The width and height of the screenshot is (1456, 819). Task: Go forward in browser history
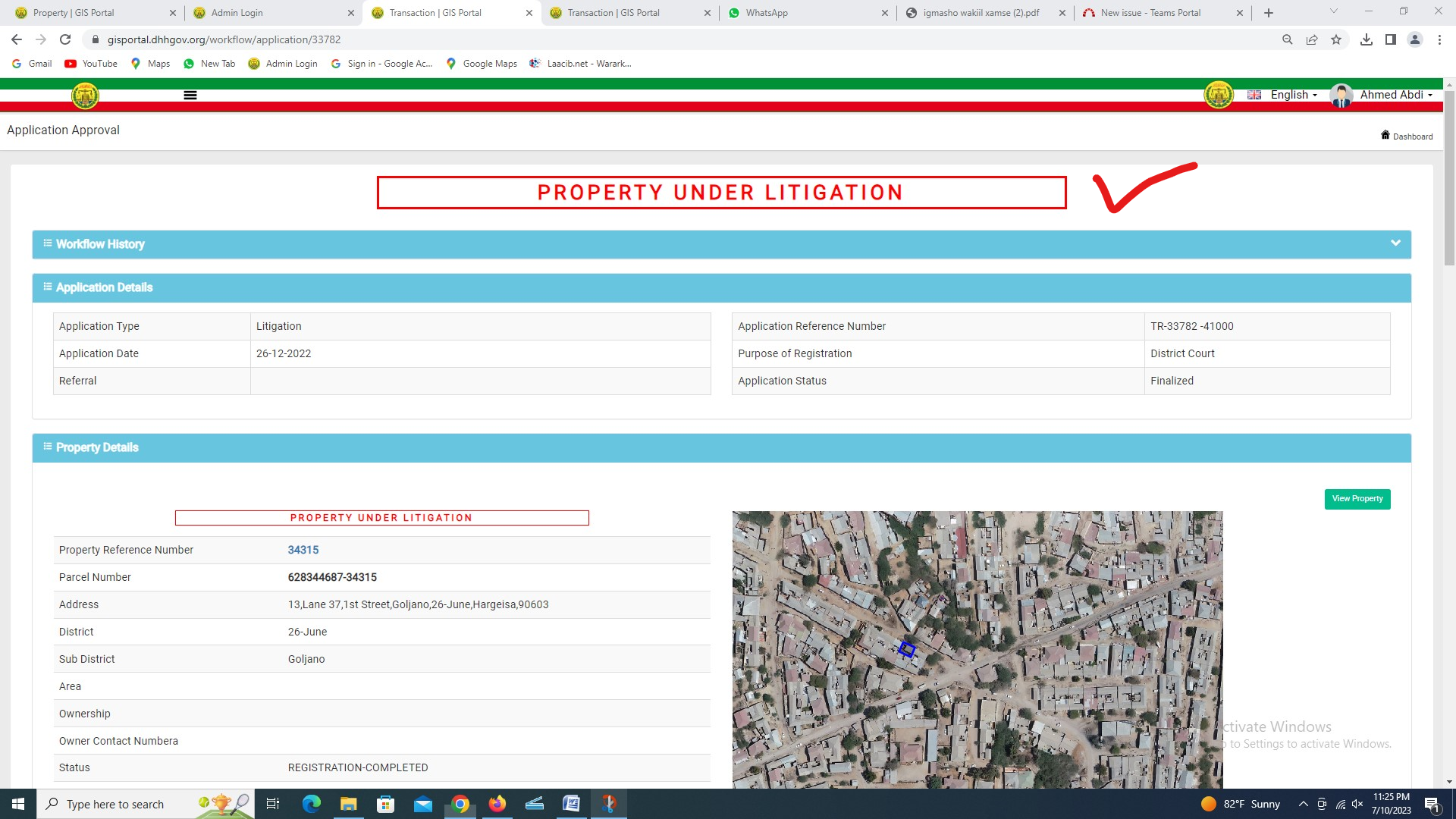(x=41, y=39)
